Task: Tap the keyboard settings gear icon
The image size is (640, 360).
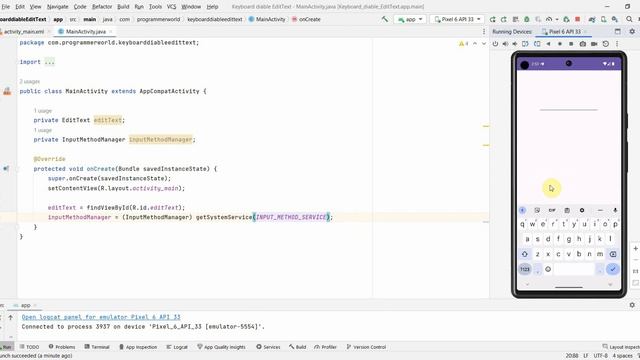Action: coord(582,210)
